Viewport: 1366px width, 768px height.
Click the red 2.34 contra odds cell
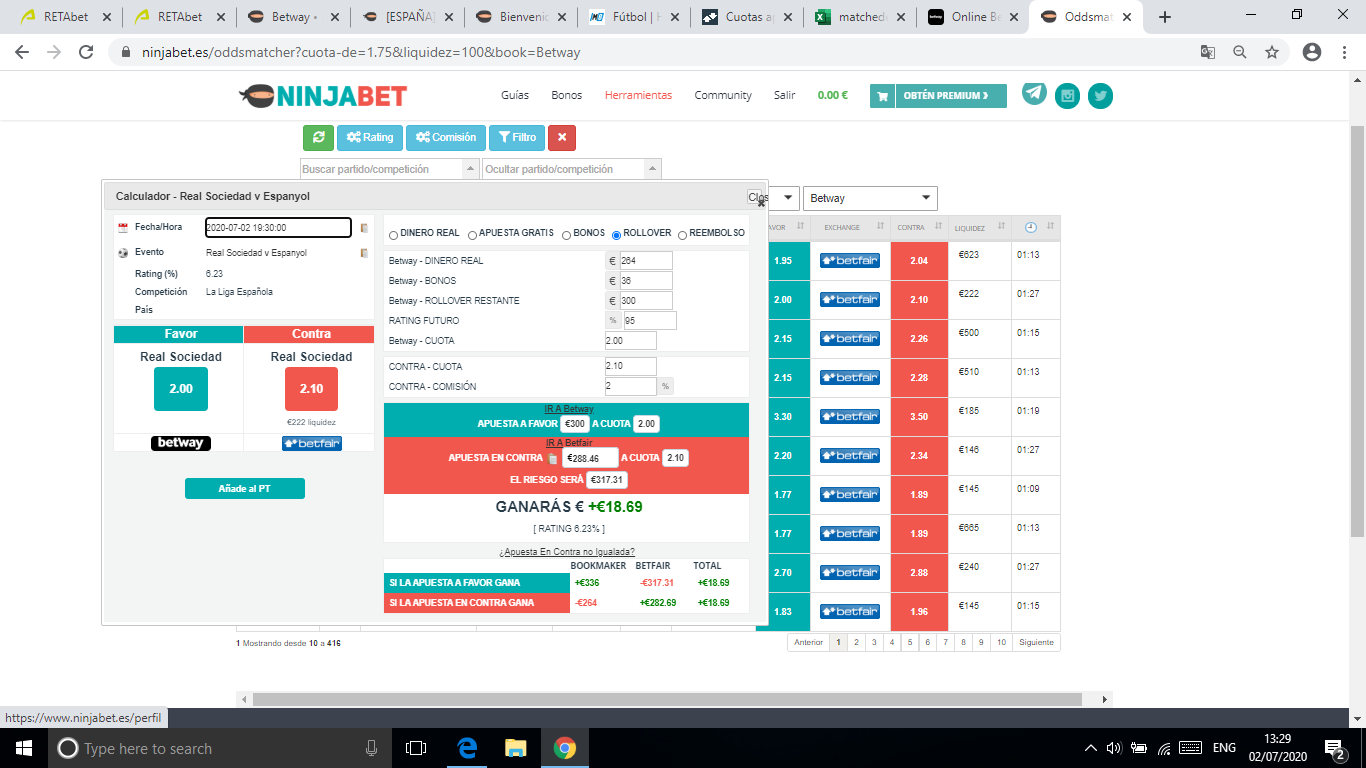click(919, 455)
